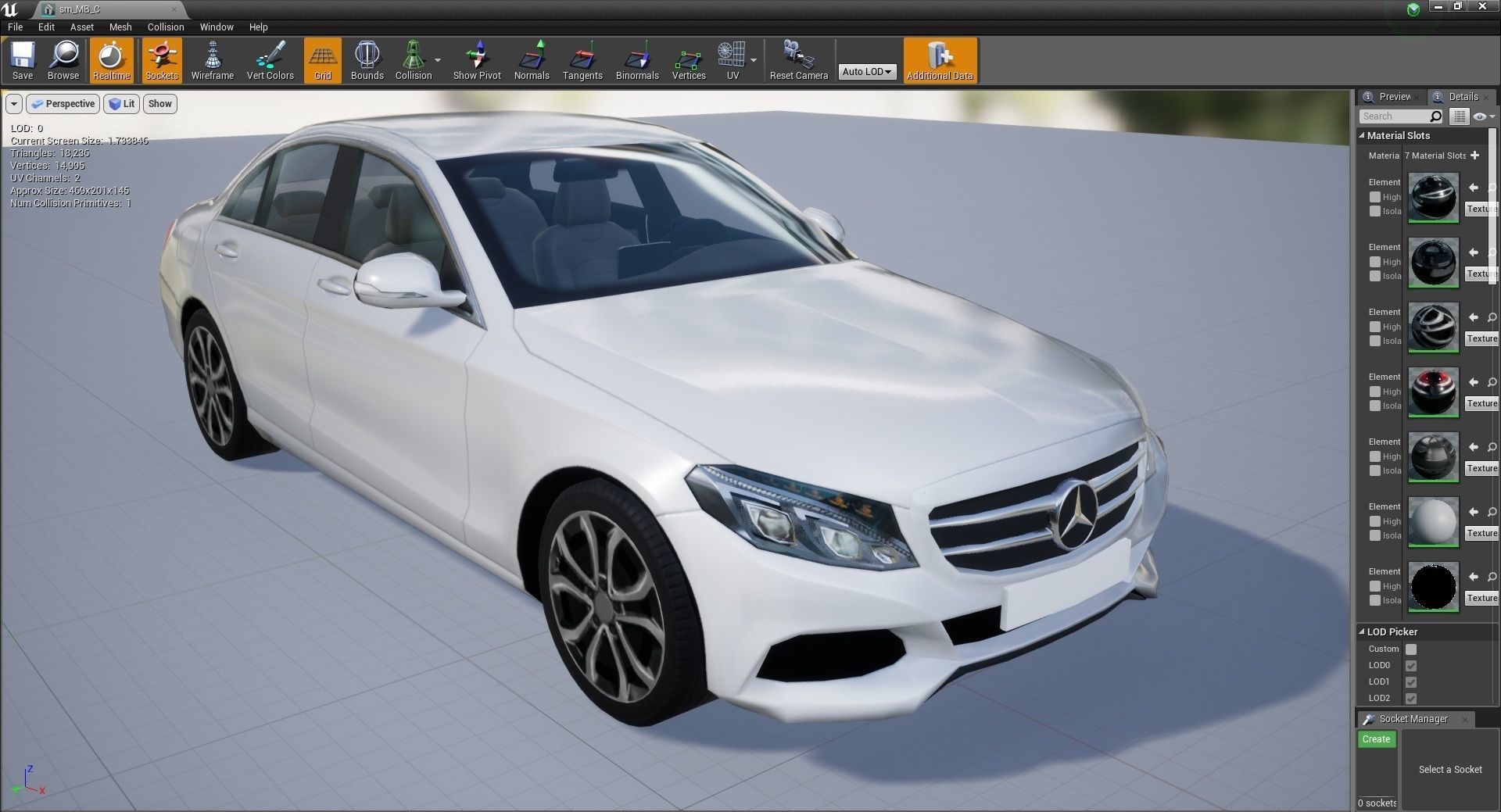The image size is (1501, 812).
Task: Enable Wireframe view mode
Action: coord(213,60)
